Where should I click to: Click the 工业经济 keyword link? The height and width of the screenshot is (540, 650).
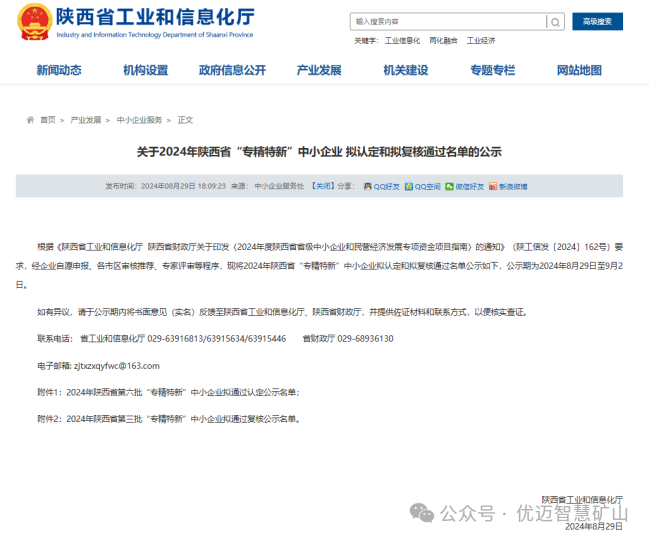coord(481,41)
